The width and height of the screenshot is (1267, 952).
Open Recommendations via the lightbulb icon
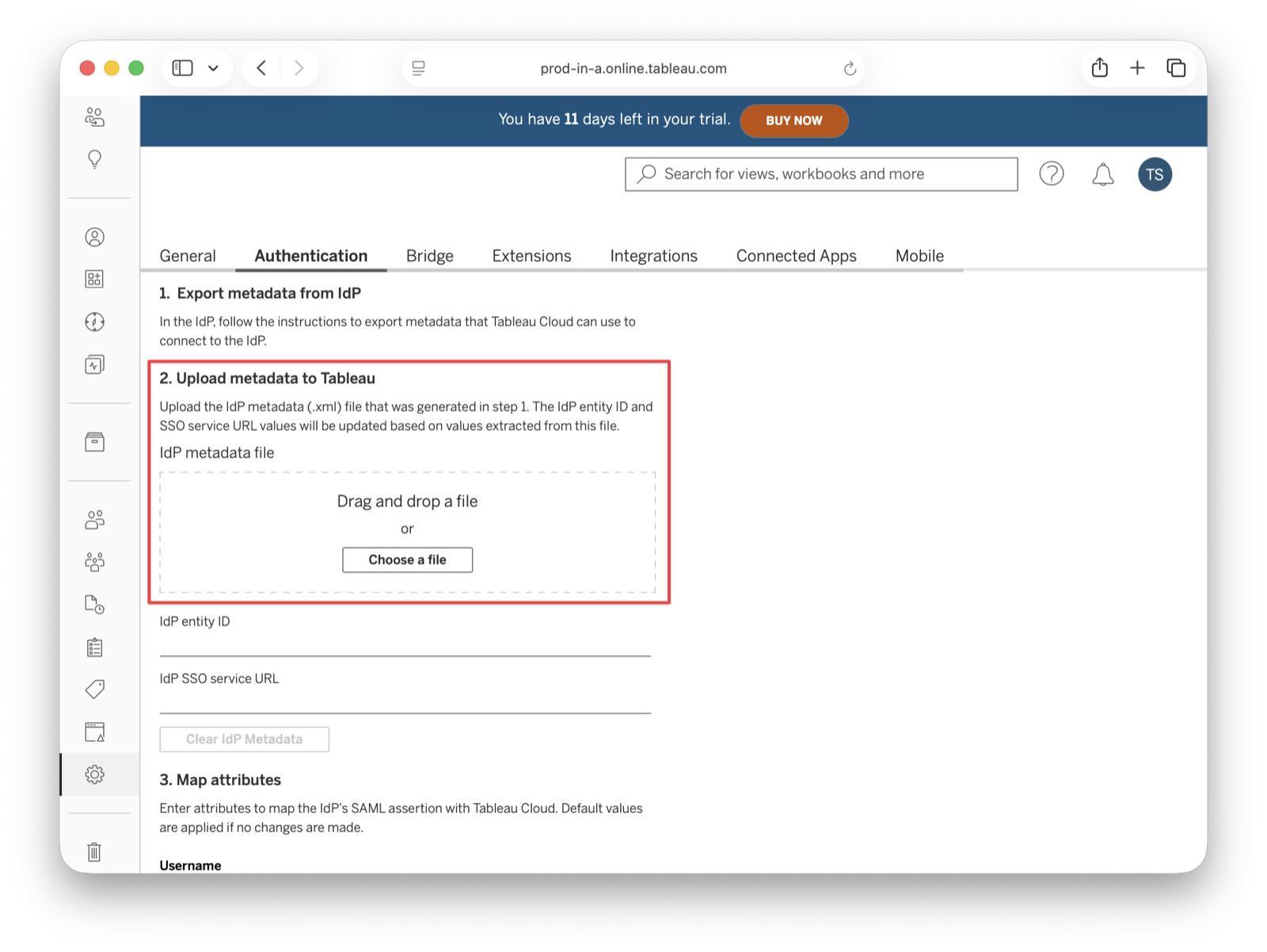coord(95,158)
